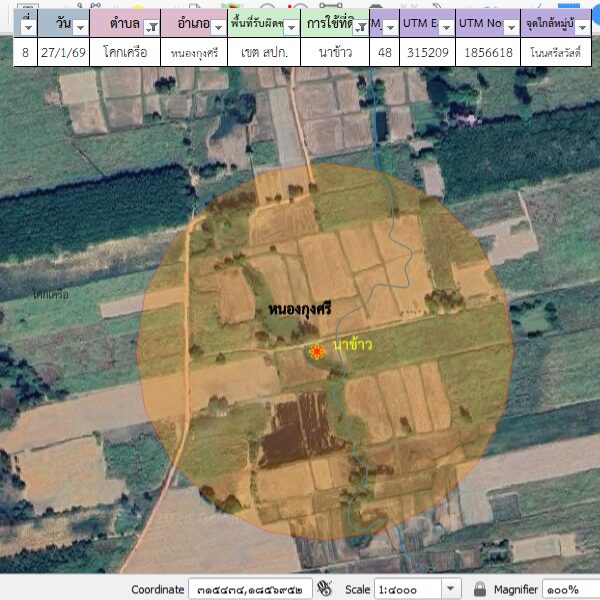Click the red hotspot marker on map
600x600 pixels.
coord(317,351)
